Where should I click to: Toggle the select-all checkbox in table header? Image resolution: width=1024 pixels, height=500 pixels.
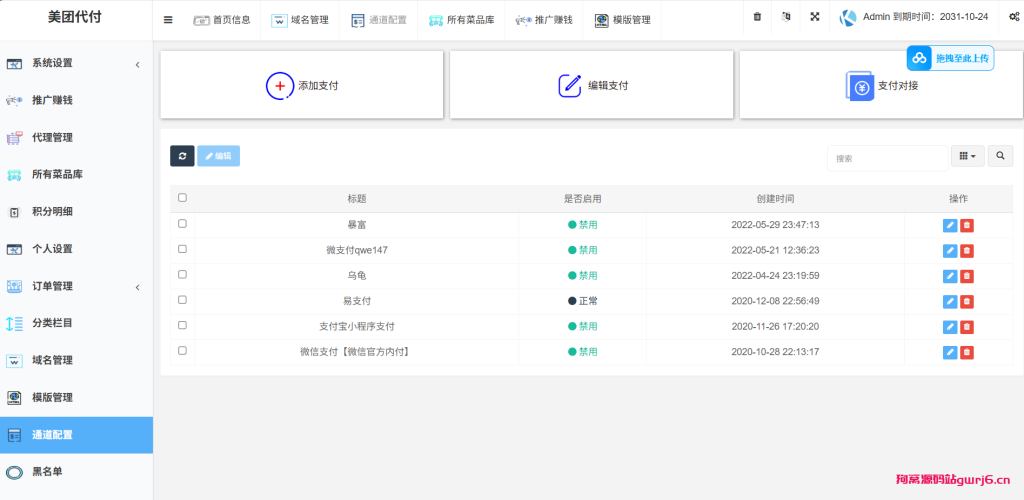(x=182, y=198)
